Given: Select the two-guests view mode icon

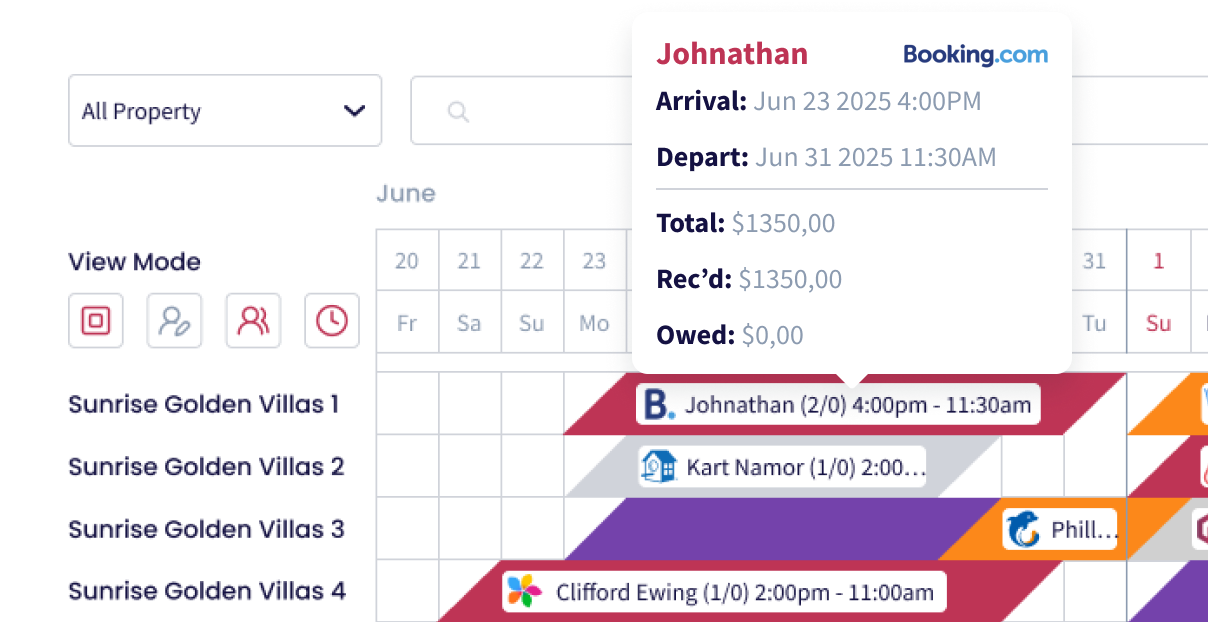Looking at the screenshot, I should pyautogui.click(x=253, y=320).
